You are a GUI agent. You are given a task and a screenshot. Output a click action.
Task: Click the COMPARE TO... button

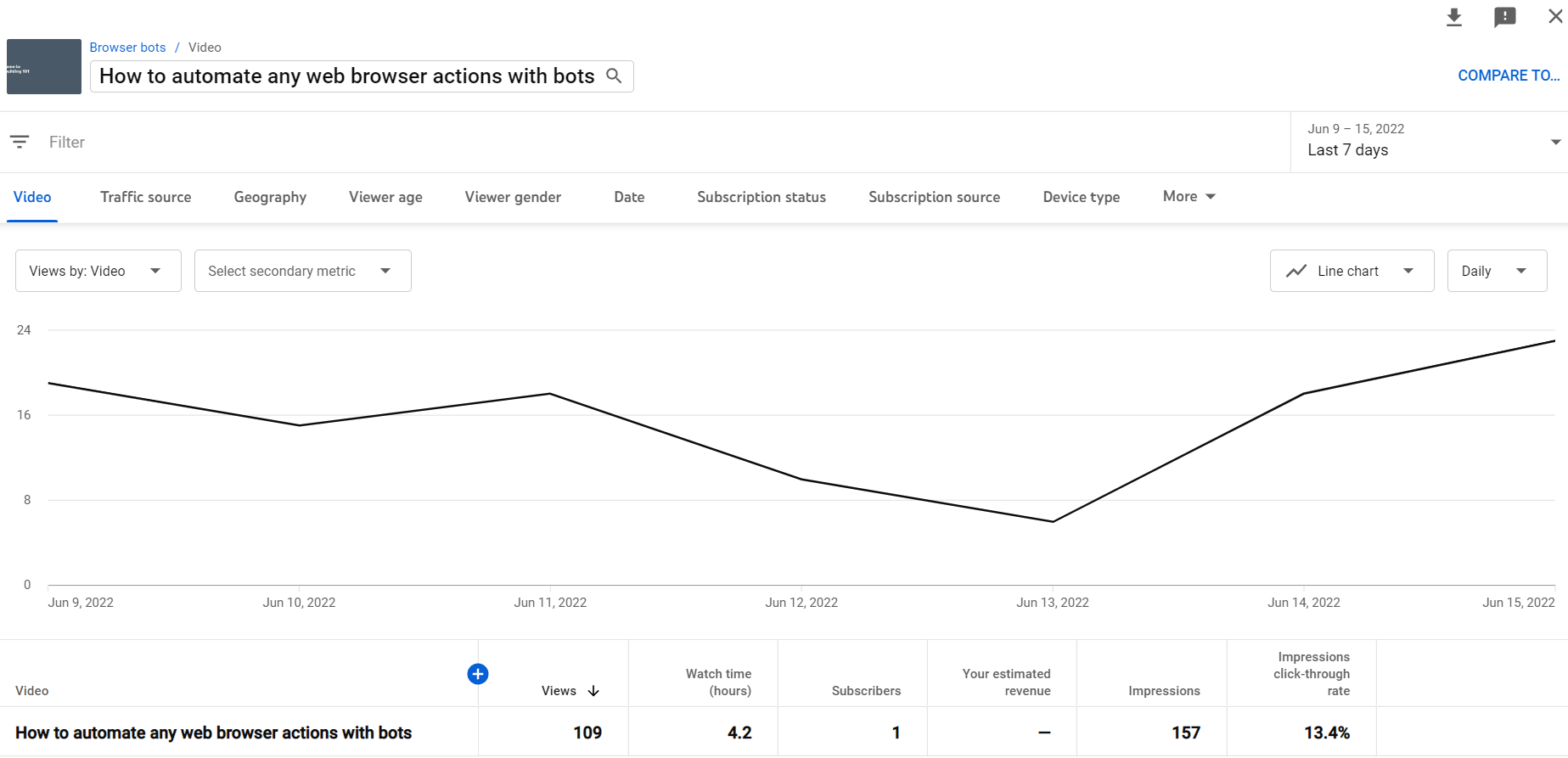tap(1508, 76)
